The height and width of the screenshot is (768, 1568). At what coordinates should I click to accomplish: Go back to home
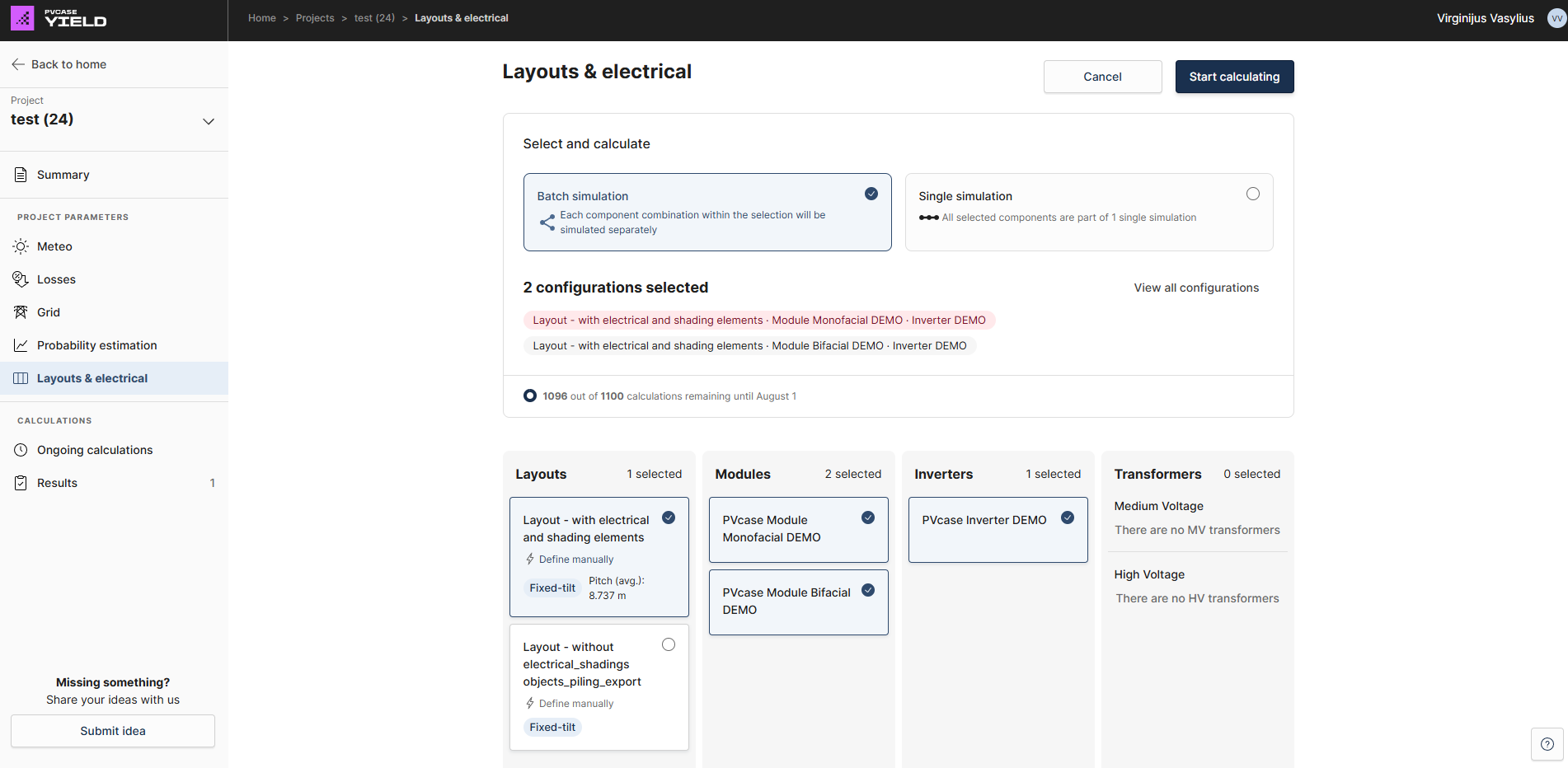tap(59, 64)
